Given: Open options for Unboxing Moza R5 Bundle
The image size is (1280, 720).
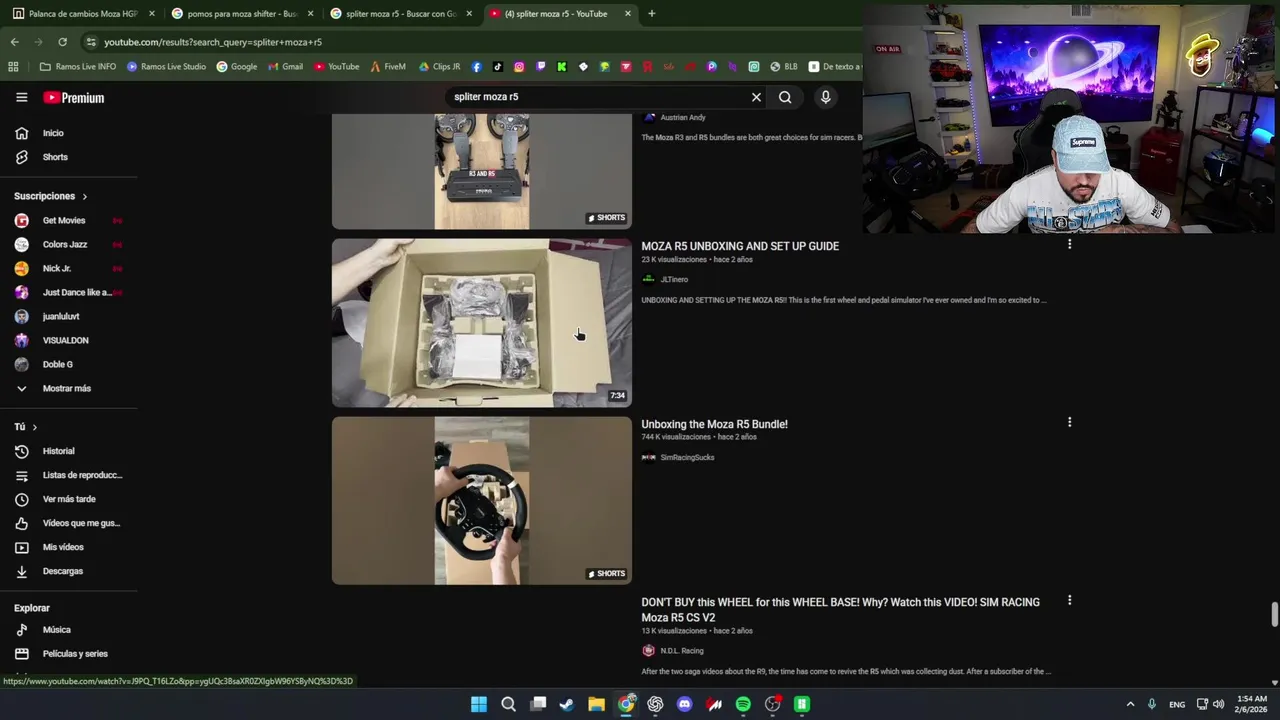Looking at the screenshot, I should coord(1069,422).
